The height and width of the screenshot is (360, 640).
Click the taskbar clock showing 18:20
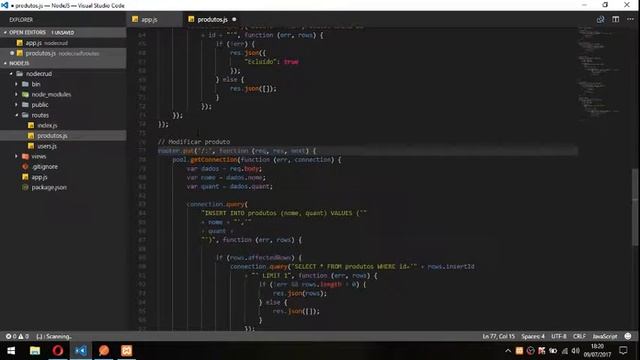pyautogui.click(x=597, y=351)
